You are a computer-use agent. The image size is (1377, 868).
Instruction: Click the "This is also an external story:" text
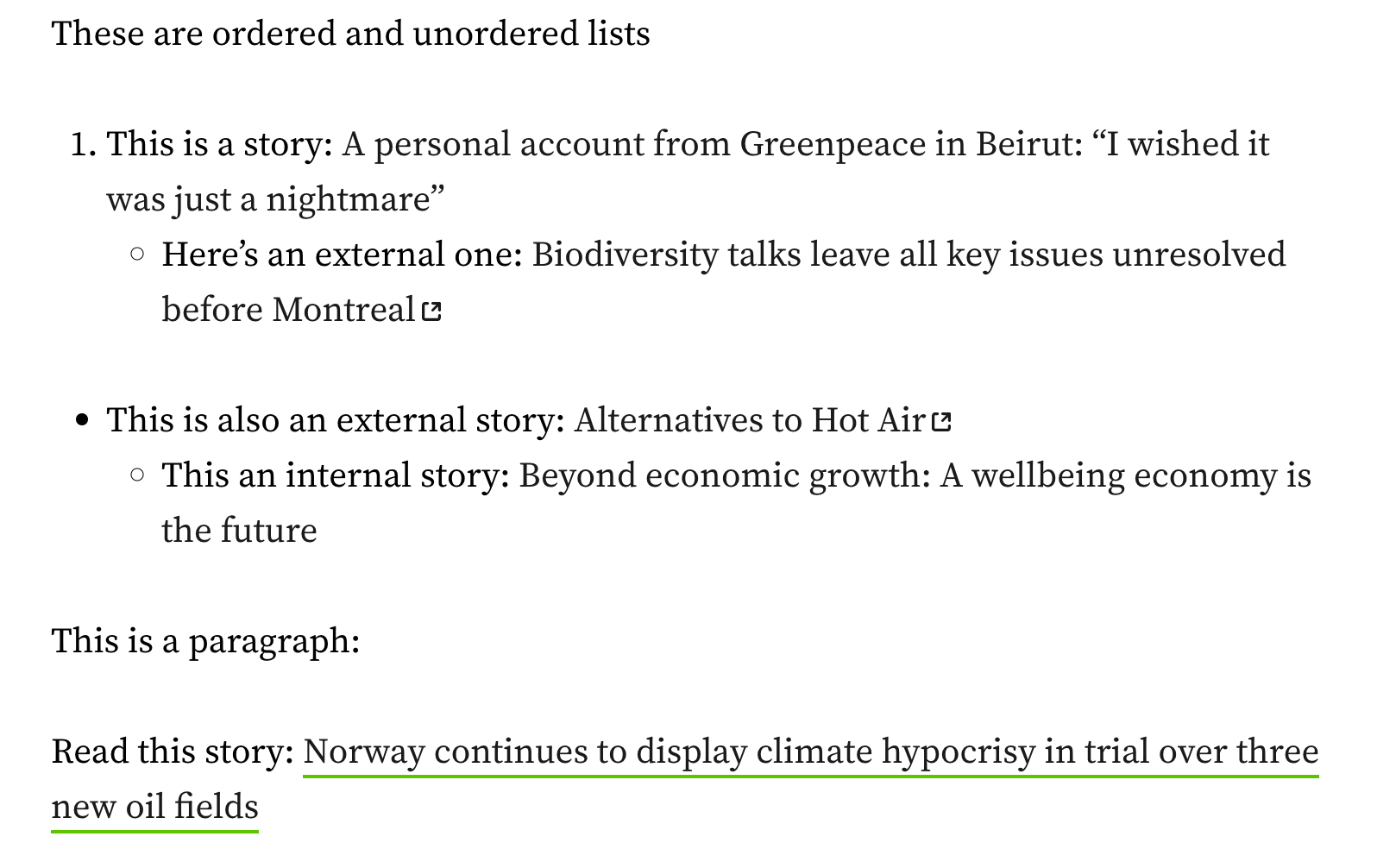click(x=336, y=420)
